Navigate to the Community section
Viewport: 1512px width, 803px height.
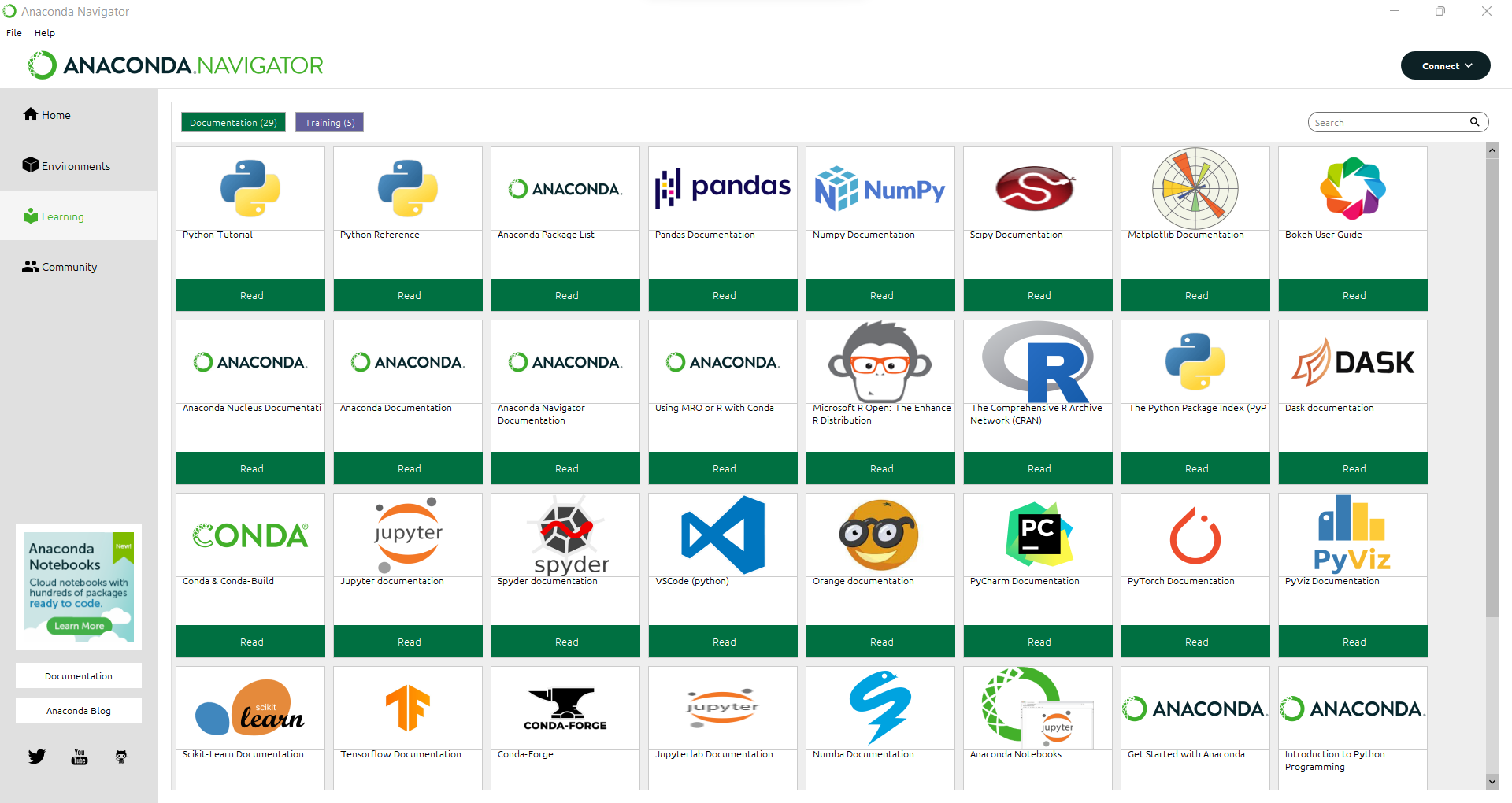(x=68, y=266)
